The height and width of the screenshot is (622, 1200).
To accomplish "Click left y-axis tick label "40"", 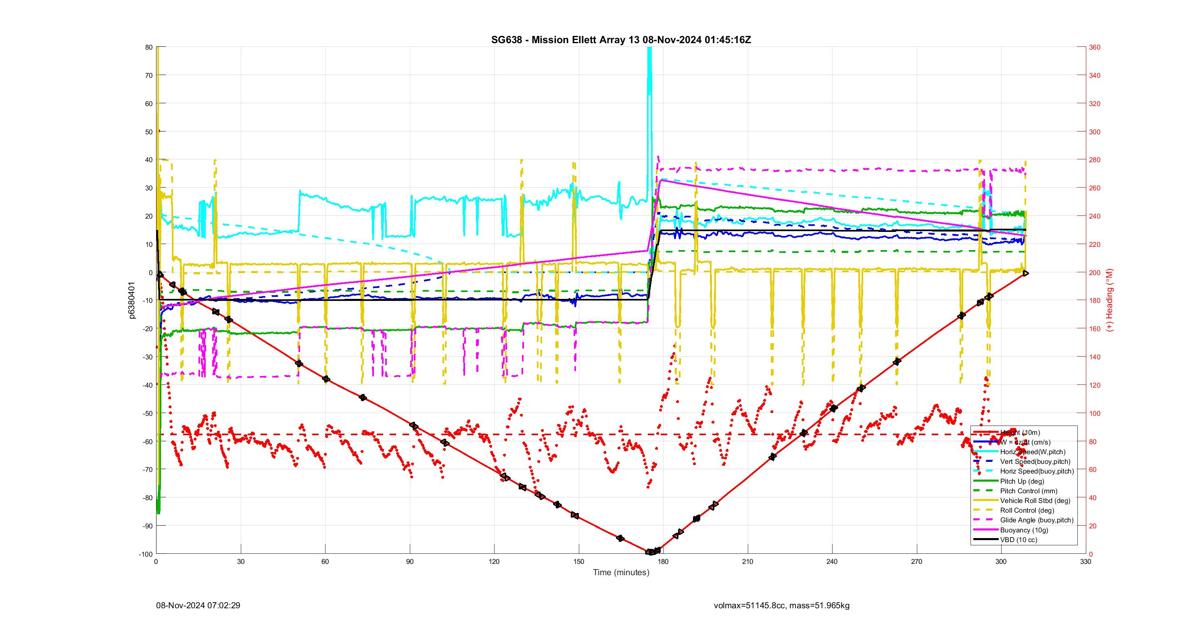I will [x=148, y=160].
